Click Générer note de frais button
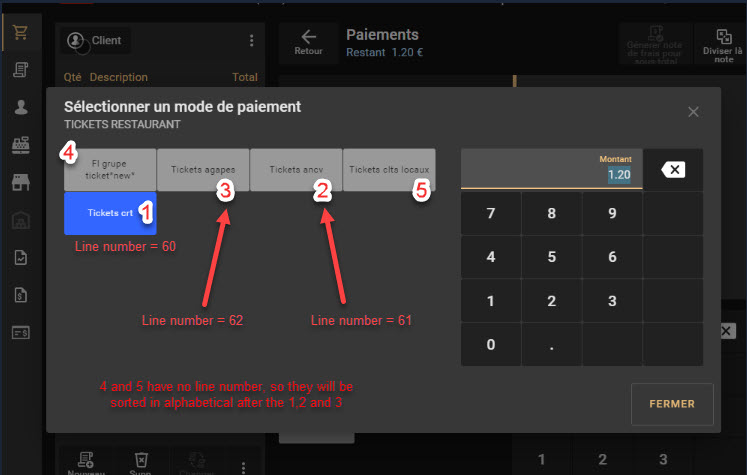 (655, 44)
